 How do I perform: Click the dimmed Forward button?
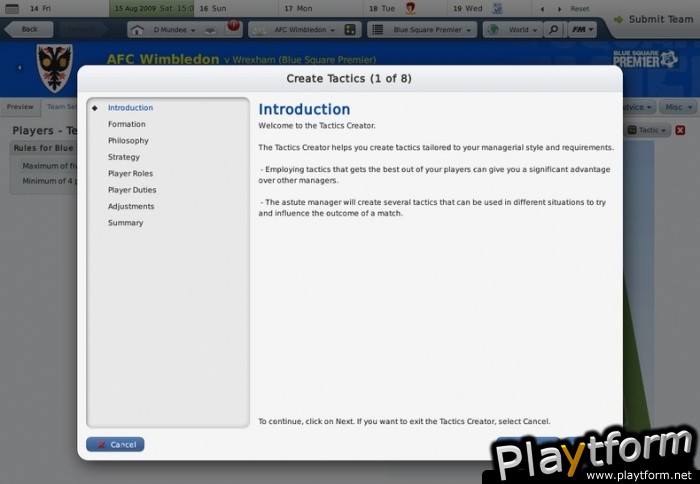click(81, 29)
